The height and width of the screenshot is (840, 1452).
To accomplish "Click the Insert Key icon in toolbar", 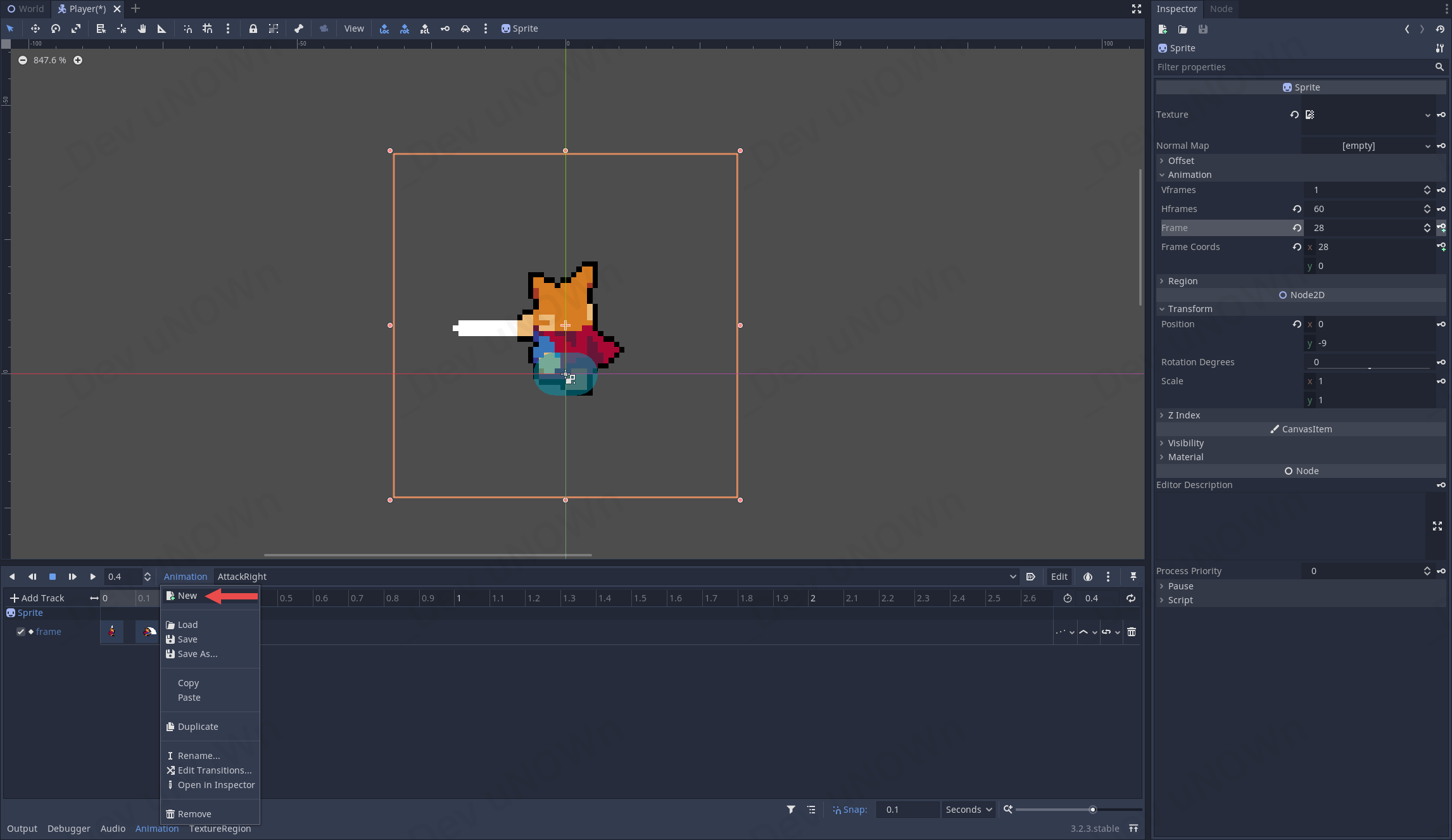I will (445, 28).
